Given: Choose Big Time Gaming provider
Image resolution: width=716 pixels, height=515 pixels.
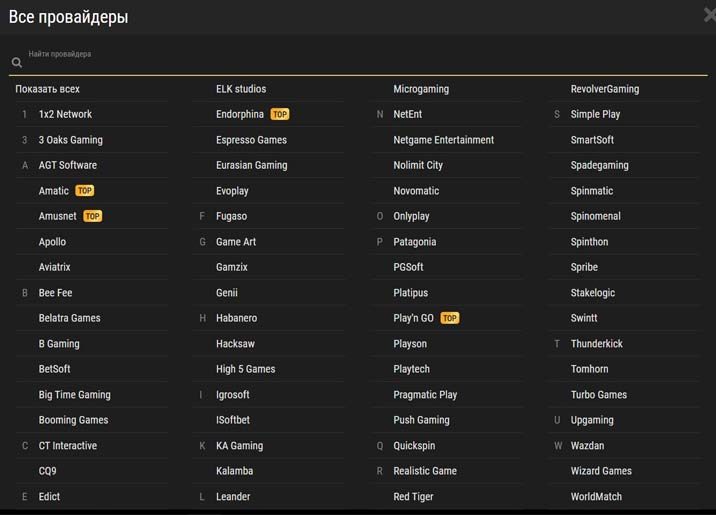Looking at the screenshot, I should coord(74,395).
